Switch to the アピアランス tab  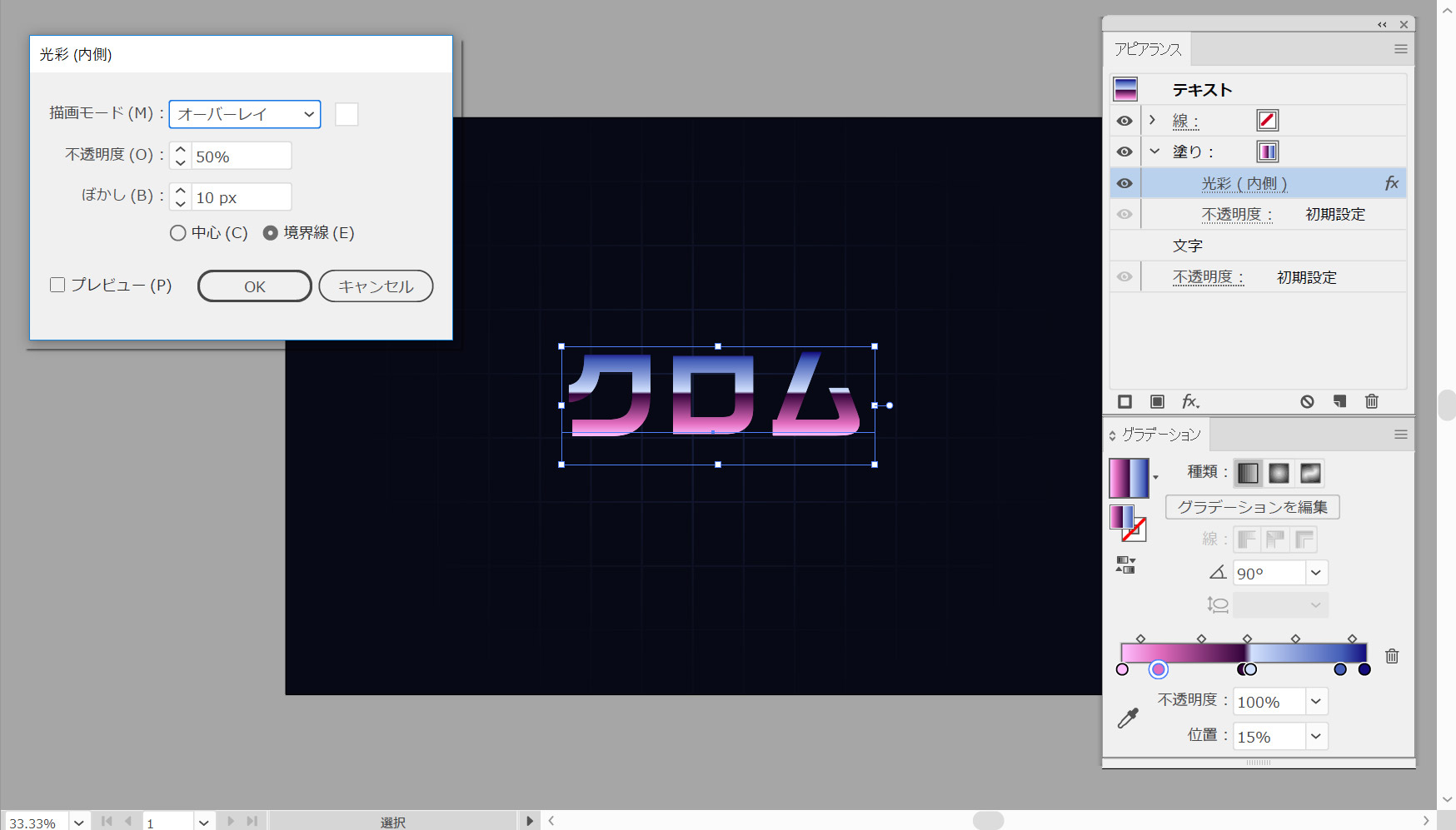click(1148, 49)
